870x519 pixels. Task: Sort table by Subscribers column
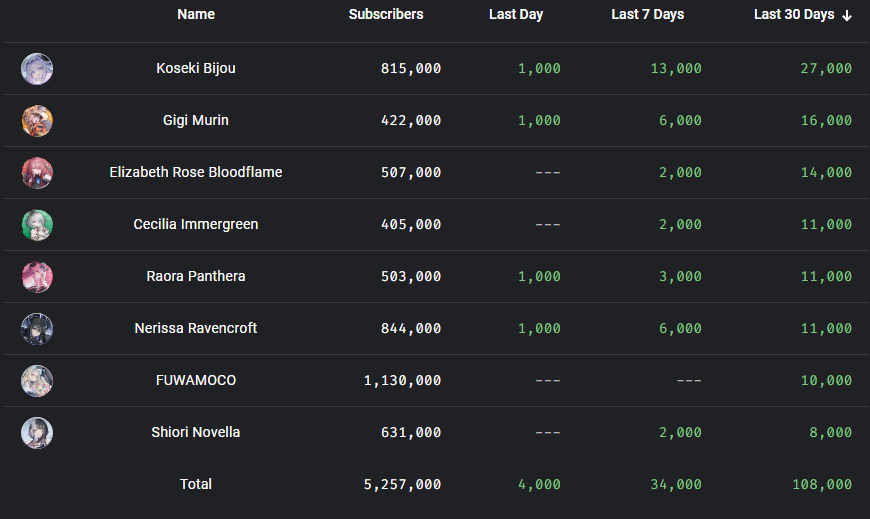point(386,15)
